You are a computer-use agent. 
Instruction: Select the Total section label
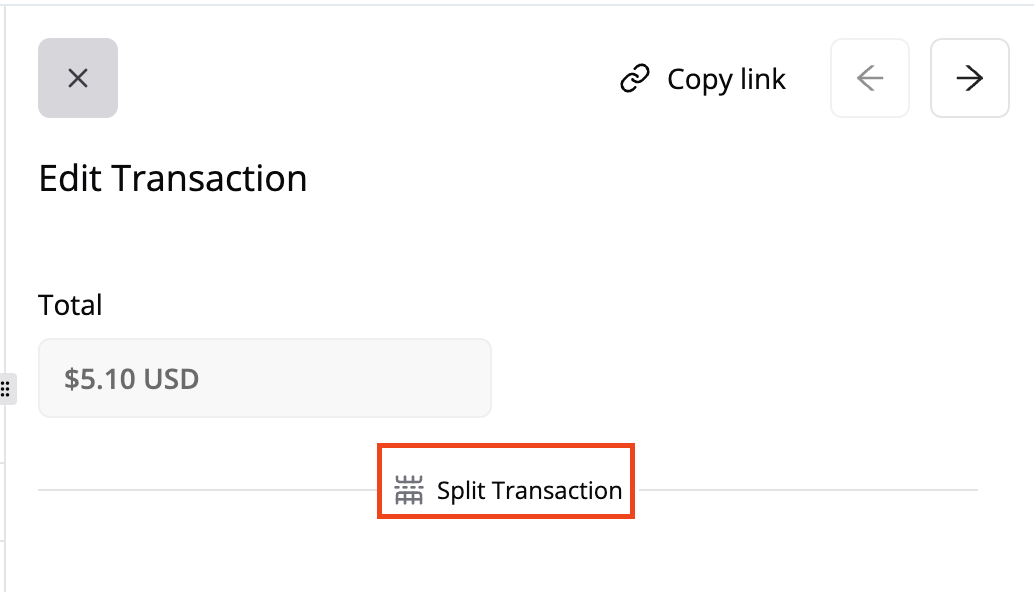70,305
